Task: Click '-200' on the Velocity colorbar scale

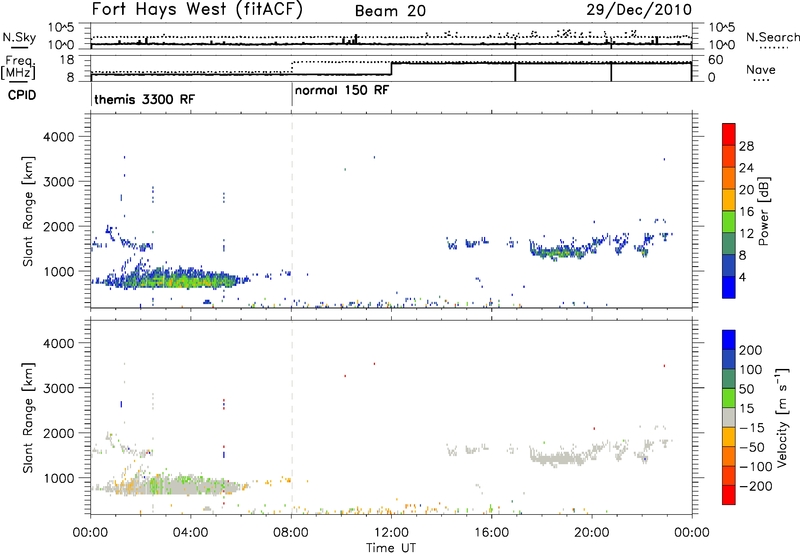Action: tap(755, 486)
